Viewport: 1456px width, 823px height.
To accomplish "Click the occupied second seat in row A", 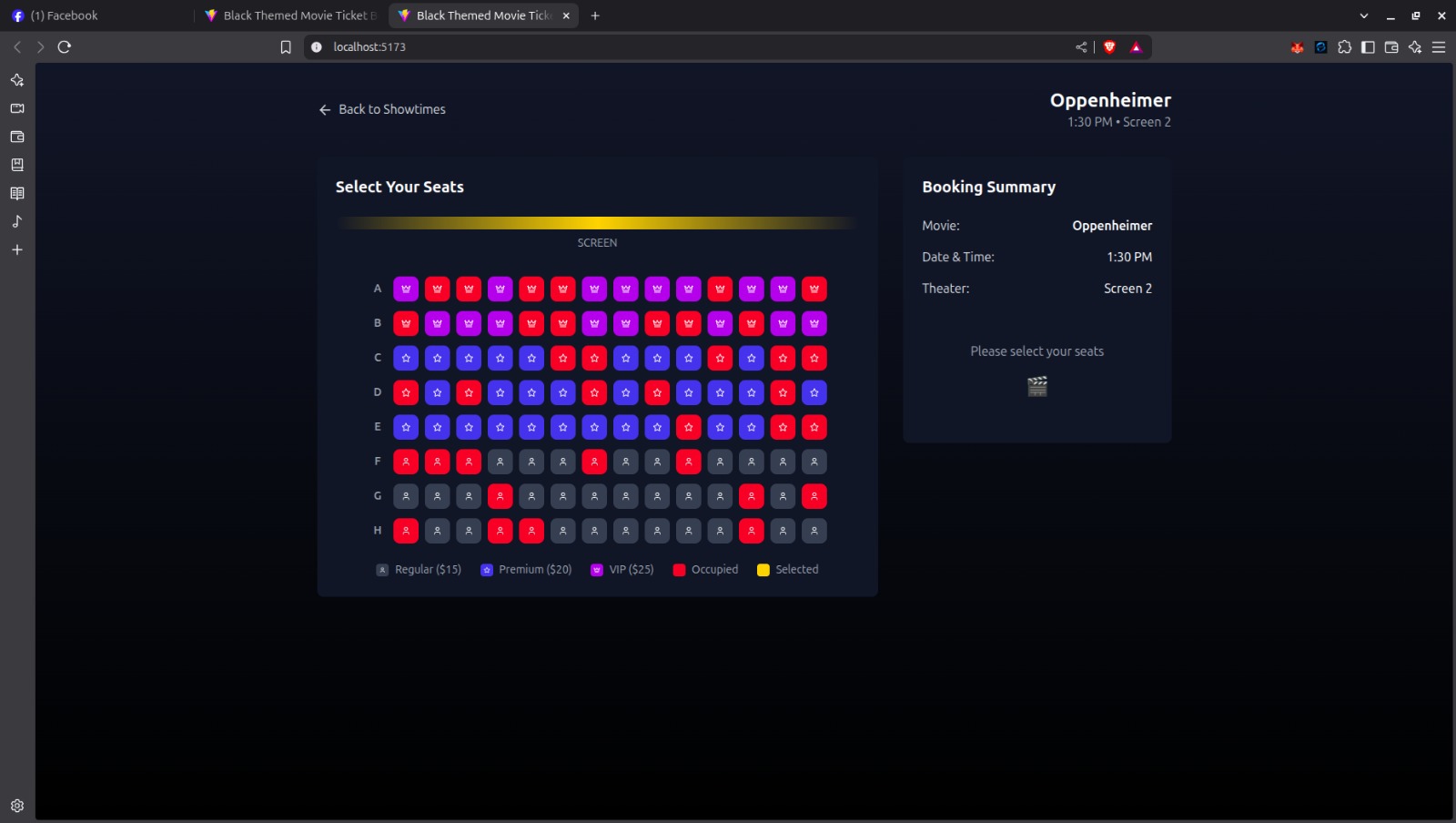I will [438, 289].
